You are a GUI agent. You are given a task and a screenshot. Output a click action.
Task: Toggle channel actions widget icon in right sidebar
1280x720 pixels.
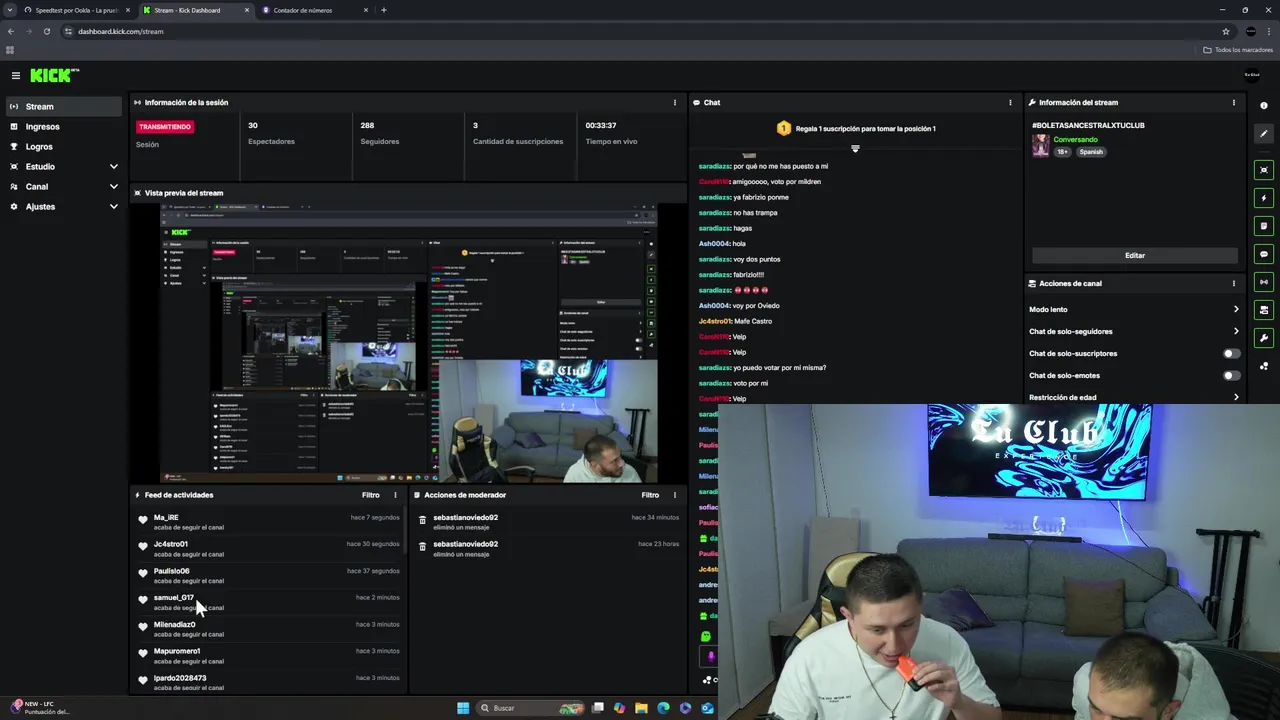(1264, 310)
